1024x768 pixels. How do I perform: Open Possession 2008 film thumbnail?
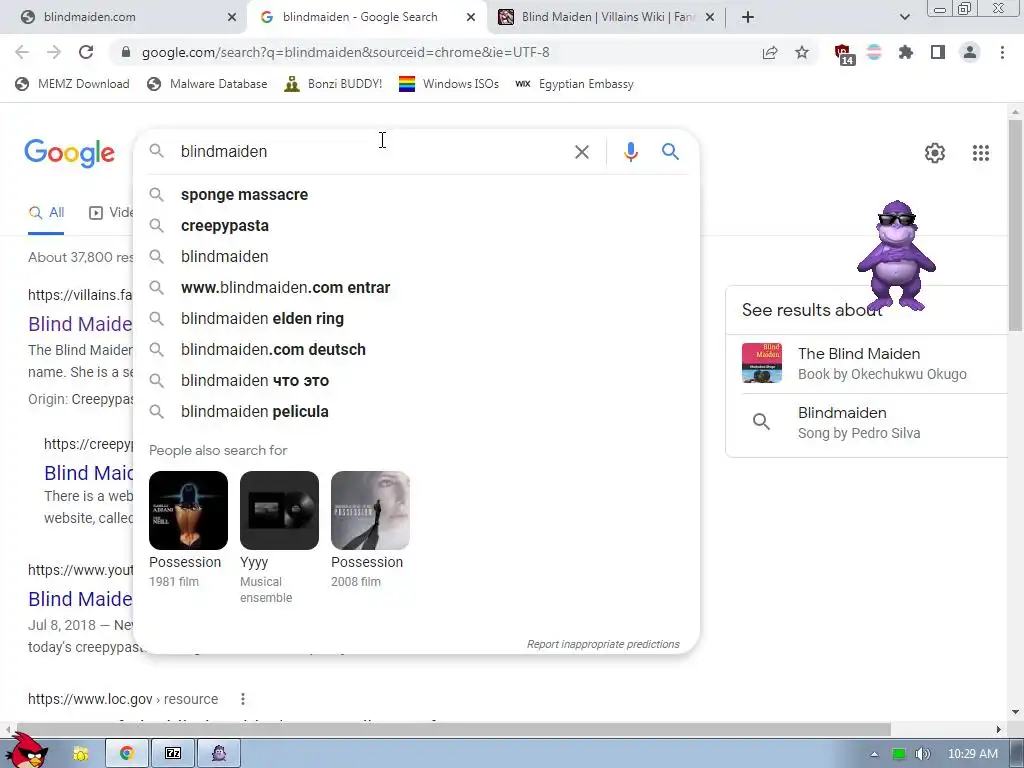tap(370, 510)
